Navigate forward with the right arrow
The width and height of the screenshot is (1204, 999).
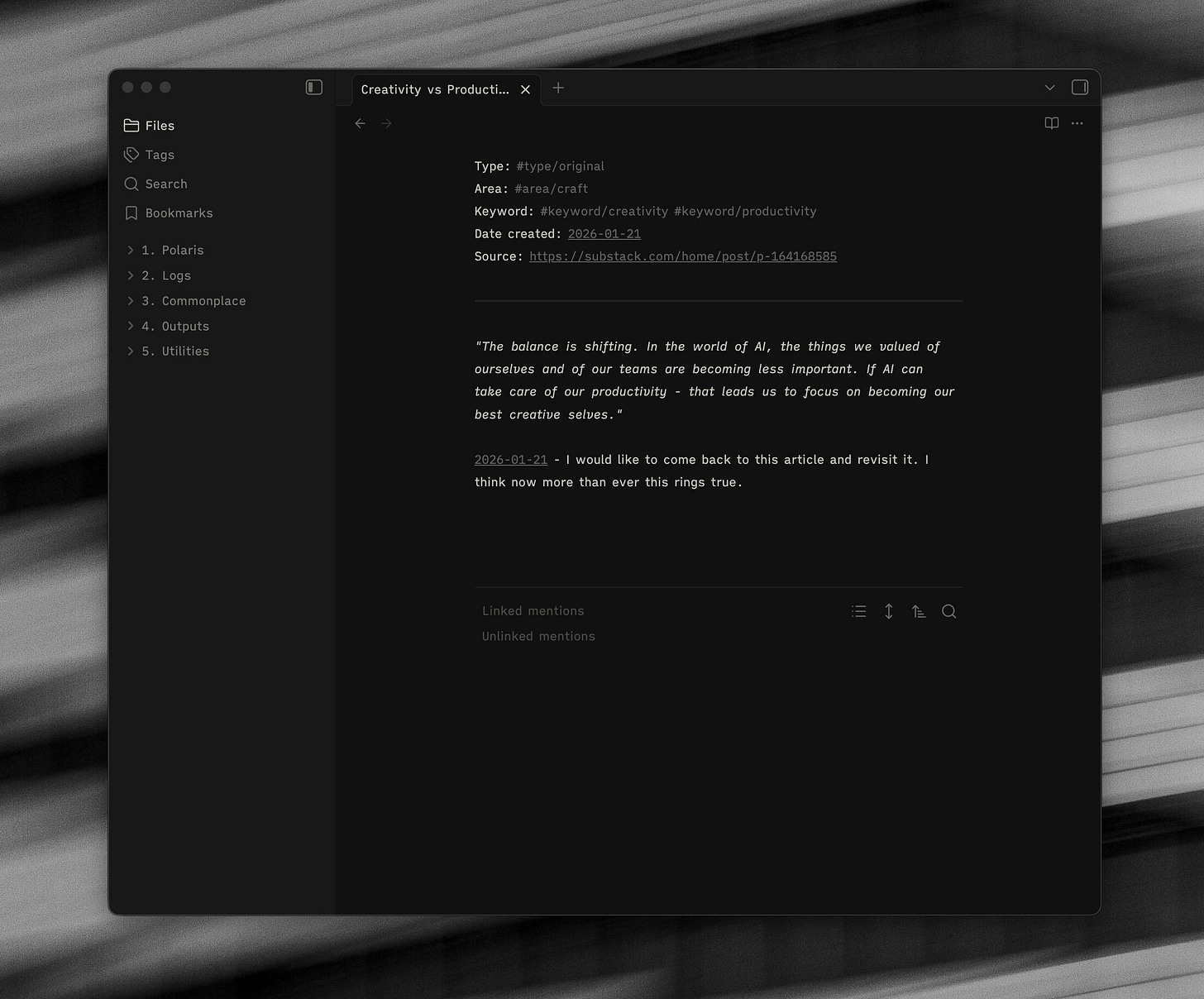386,123
